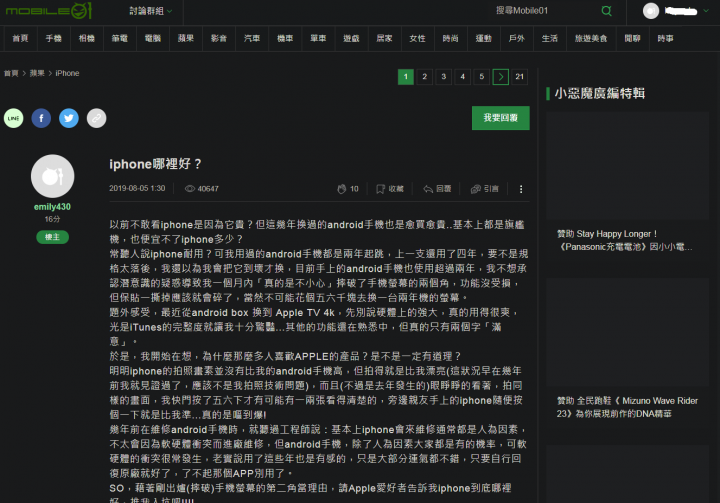The width and height of the screenshot is (720, 503).
Task: Click the 樓主 badge
Action: pos(52,237)
